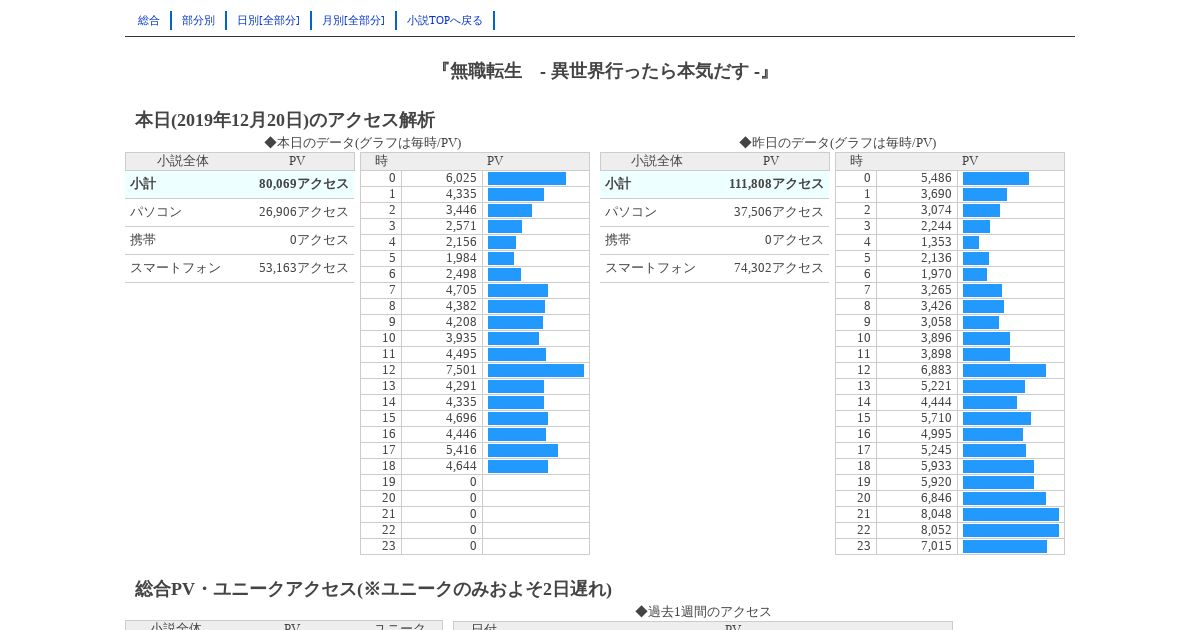
Task: Click today's hour 12 PV 7,501
Action: tap(461, 370)
